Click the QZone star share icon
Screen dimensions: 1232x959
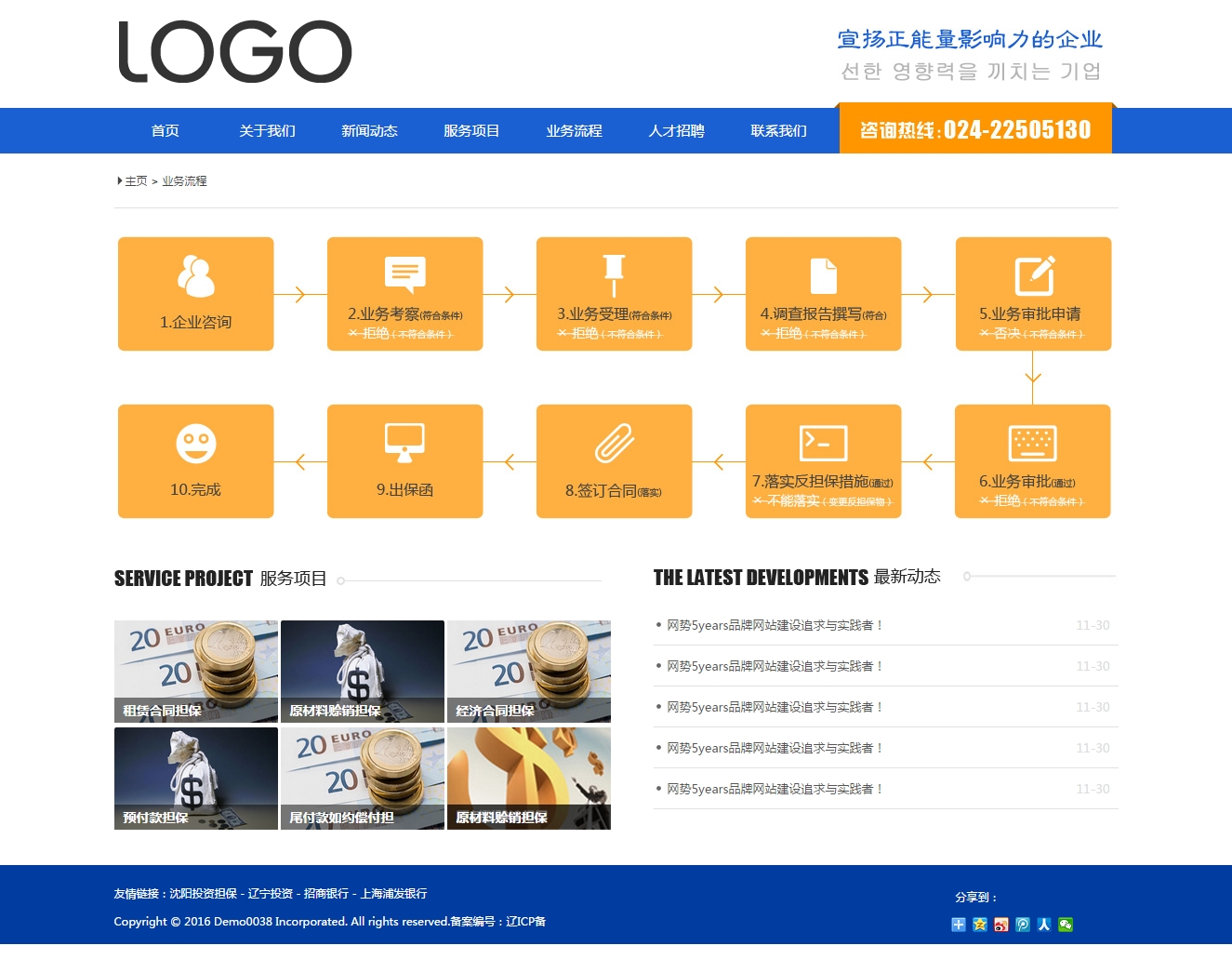click(x=980, y=925)
